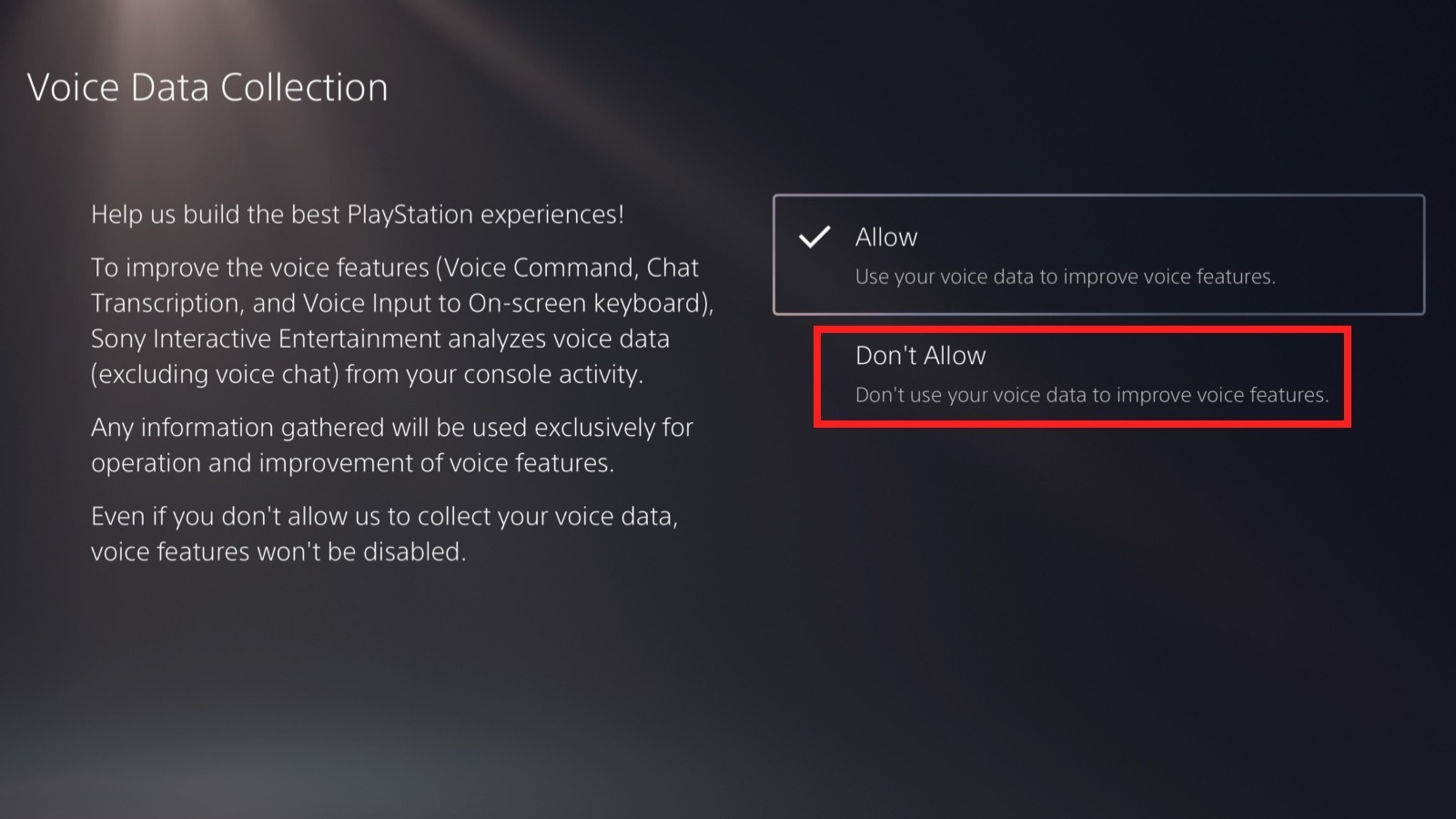1456x819 pixels.
Task: Click the Voice Data Collection page title
Action: tap(207, 88)
